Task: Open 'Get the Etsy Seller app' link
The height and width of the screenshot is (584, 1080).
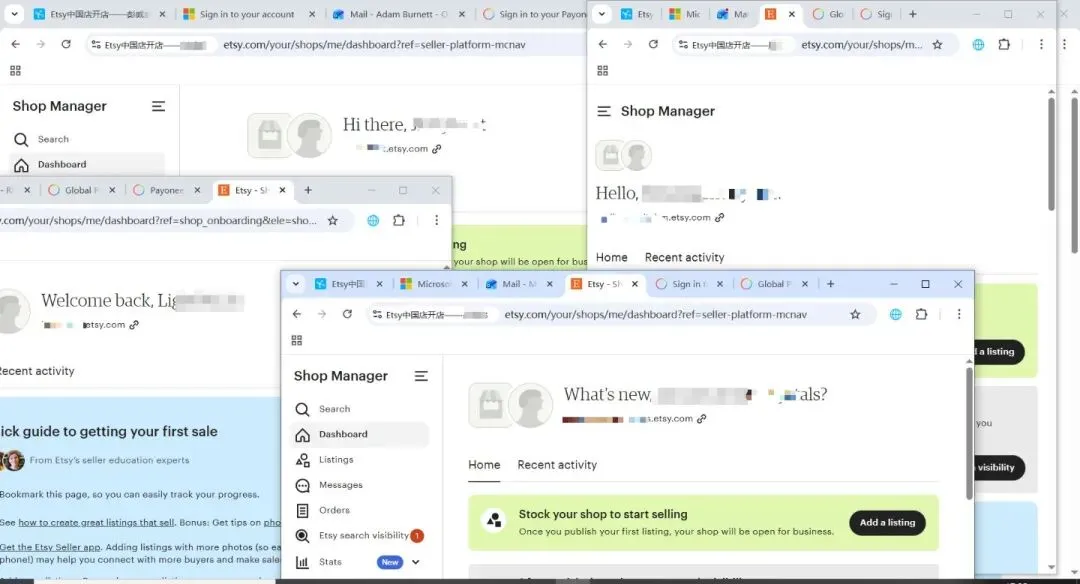Action: pyautogui.click(x=50, y=548)
